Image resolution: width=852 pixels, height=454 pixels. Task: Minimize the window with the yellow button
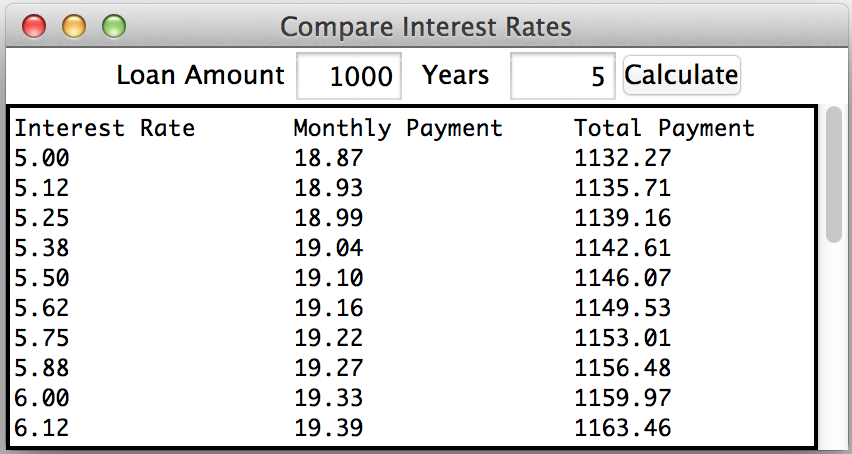pos(74,26)
